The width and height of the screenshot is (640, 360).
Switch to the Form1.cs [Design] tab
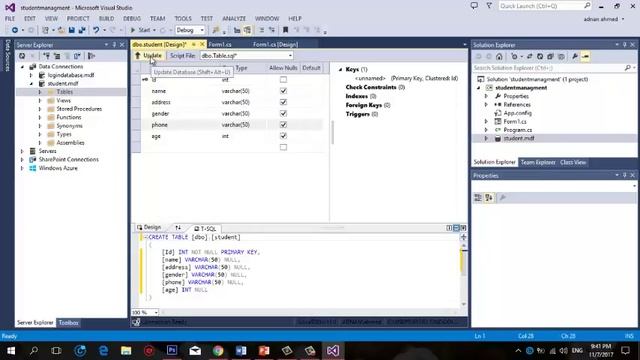276,44
